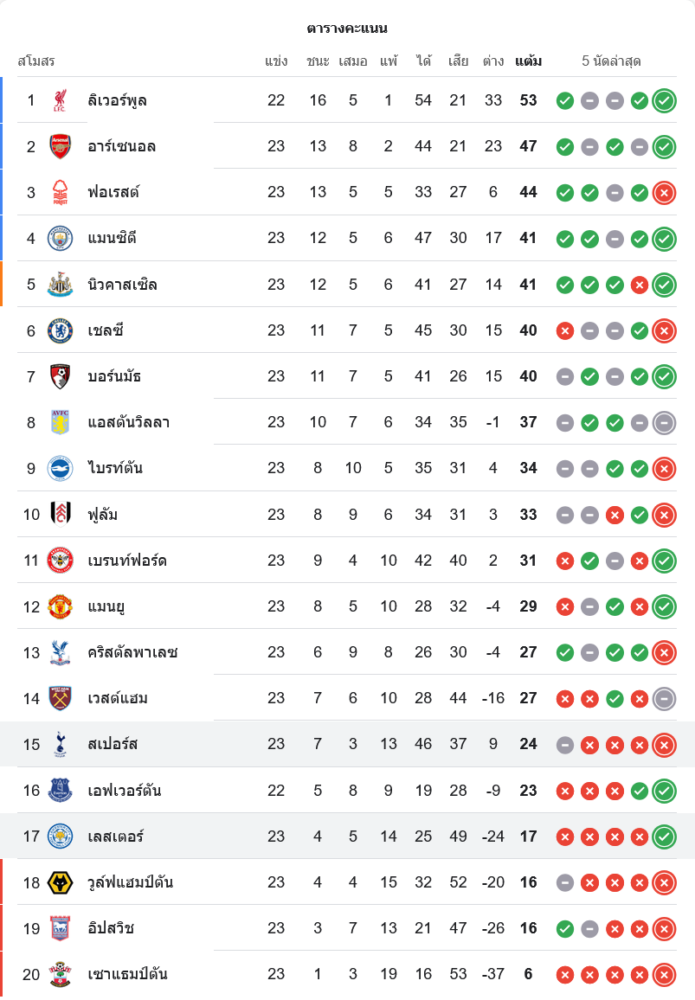Click the Chelsea club crest
695x1000 pixels.
pyautogui.click(x=60, y=330)
